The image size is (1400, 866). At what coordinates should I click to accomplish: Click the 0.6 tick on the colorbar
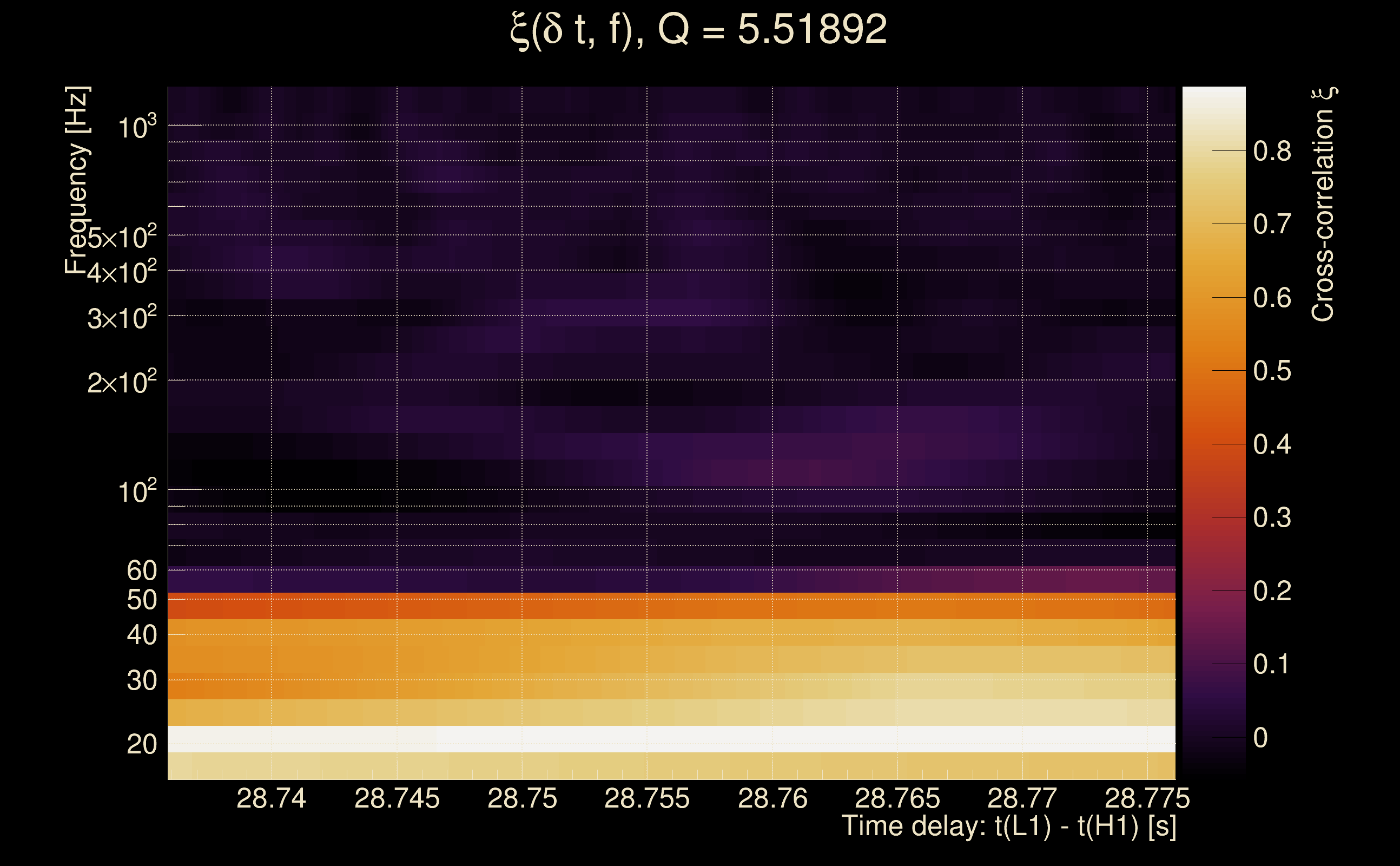pos(1272,298)
